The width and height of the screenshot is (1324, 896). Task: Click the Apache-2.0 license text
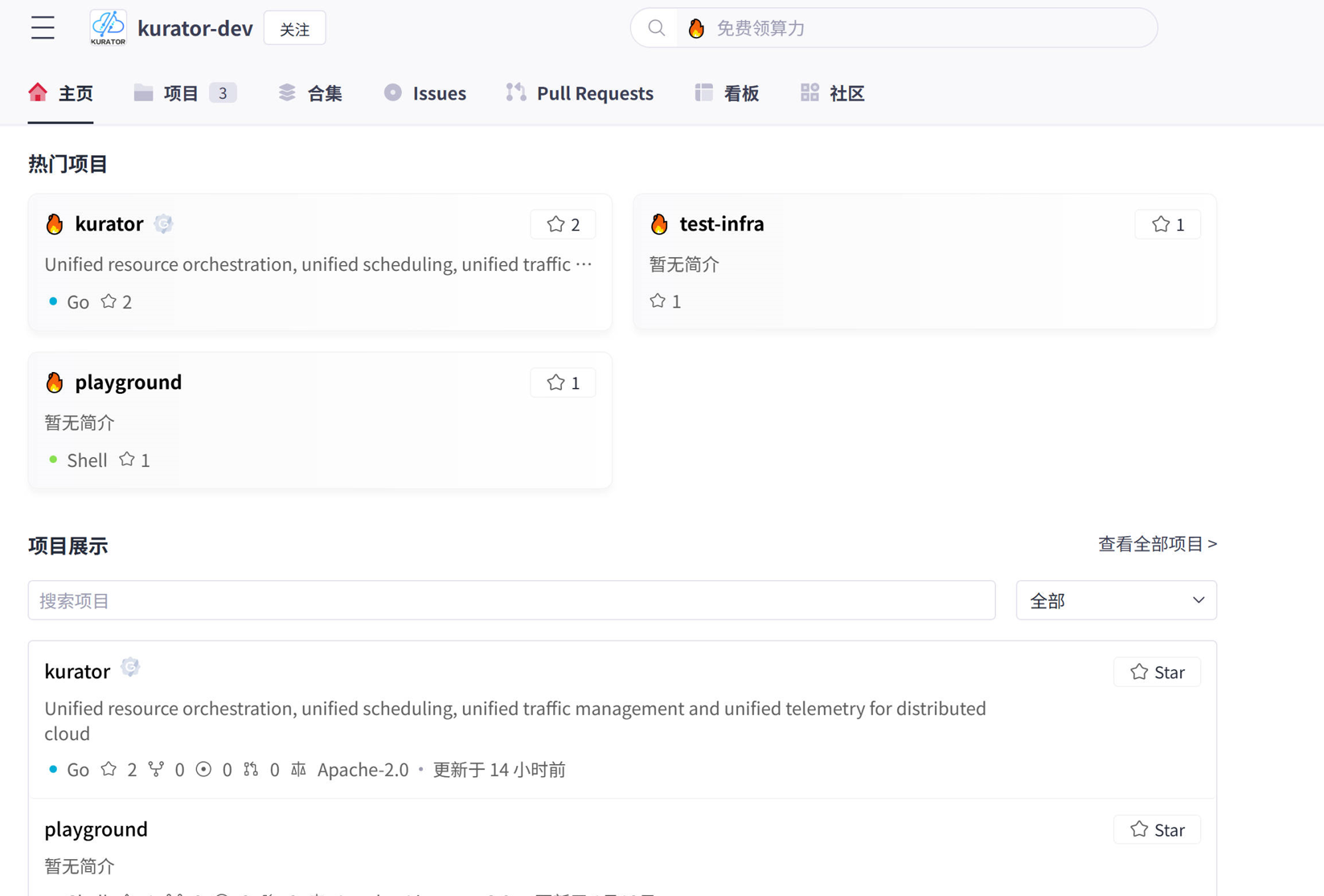(363, 769)
